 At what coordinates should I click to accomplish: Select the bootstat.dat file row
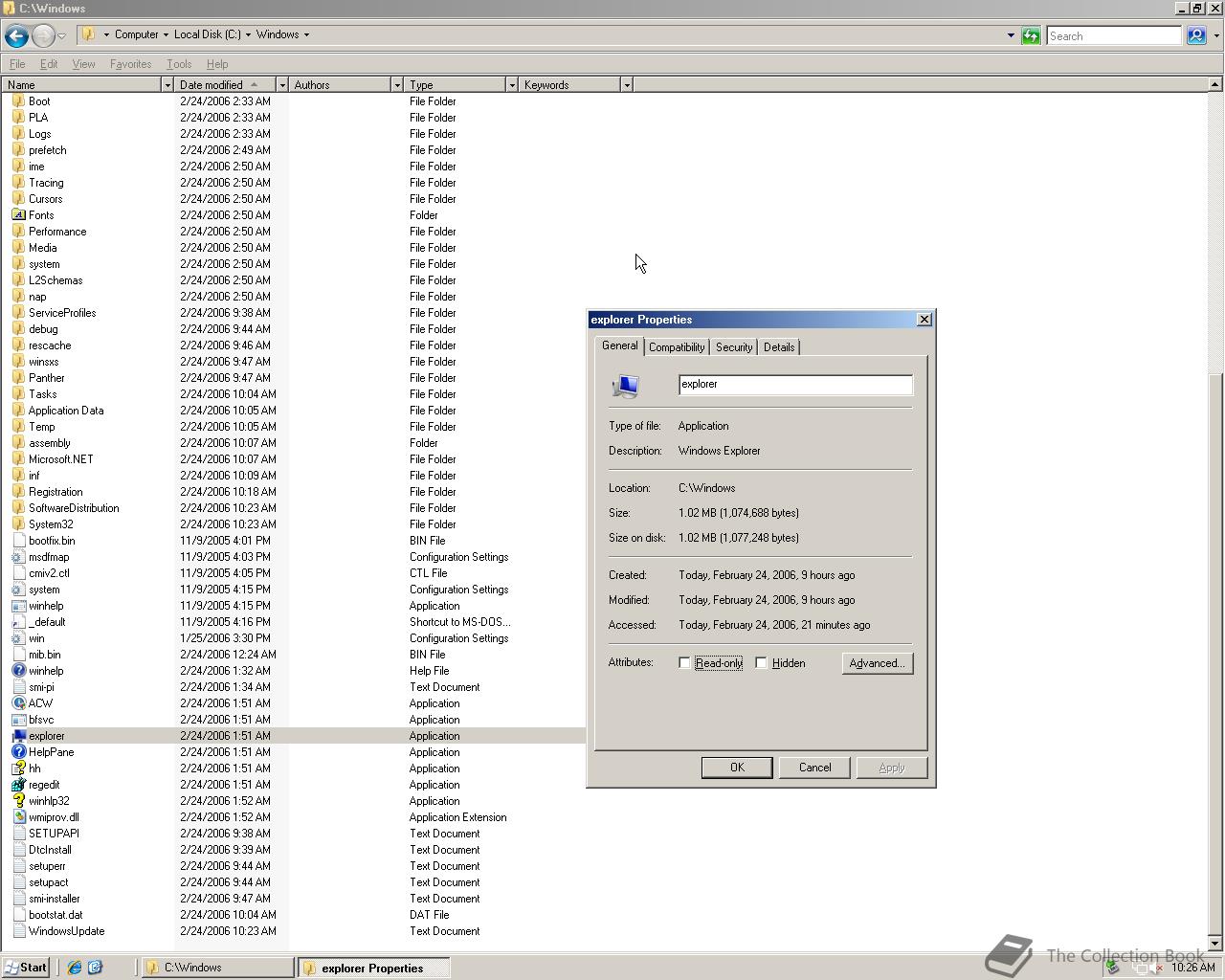[x=293, y=915]
